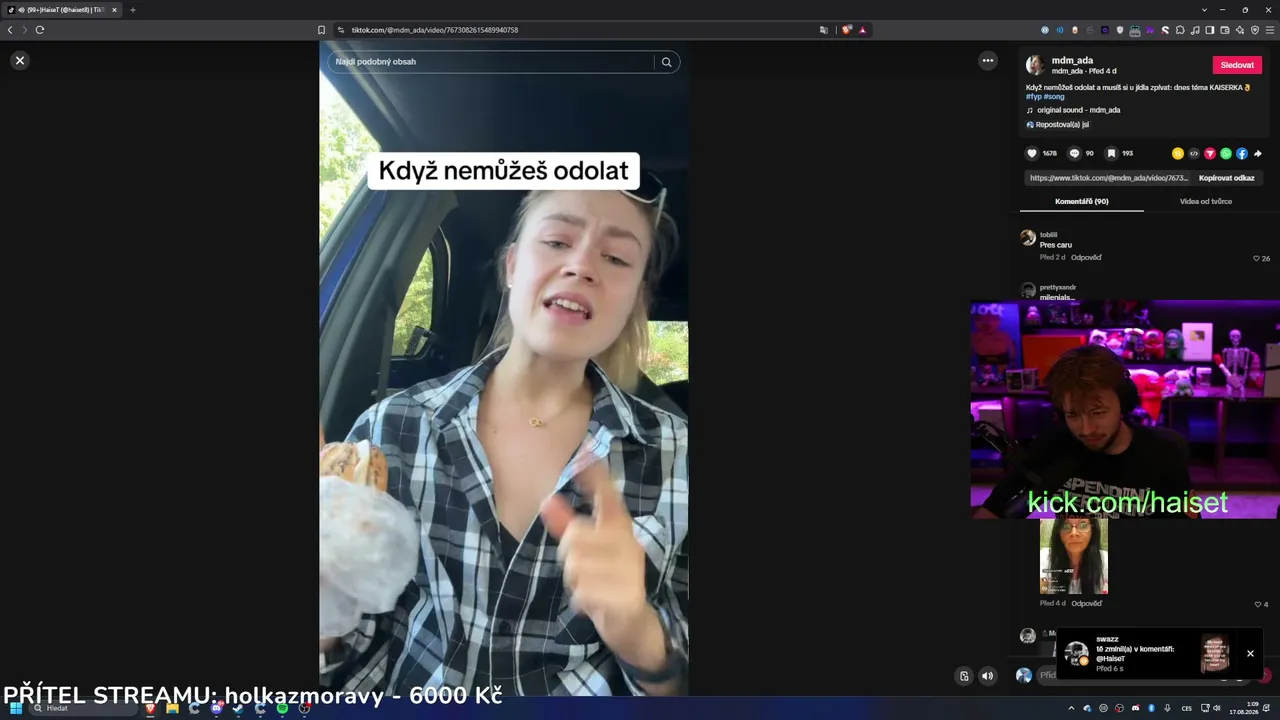This screenshot has height=720, width=1280.
Task: Reload the page with the refresh icon
Action: (40, 30)
